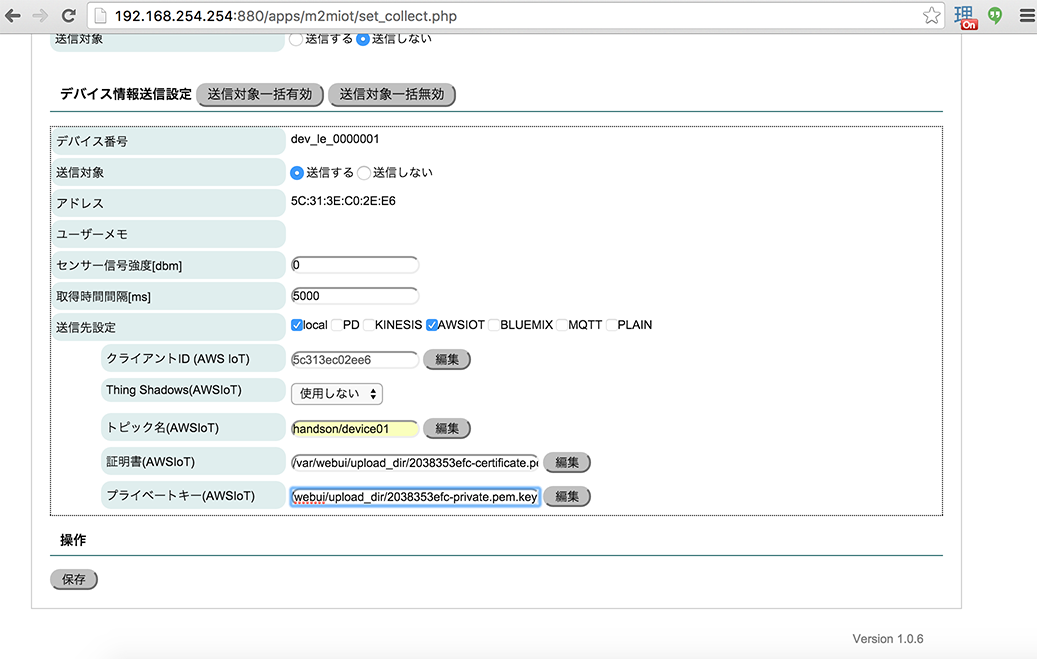Click the トピック名 field handson/device01
The width and height of the screenshot is (1037, 659).
coord(354,429)
